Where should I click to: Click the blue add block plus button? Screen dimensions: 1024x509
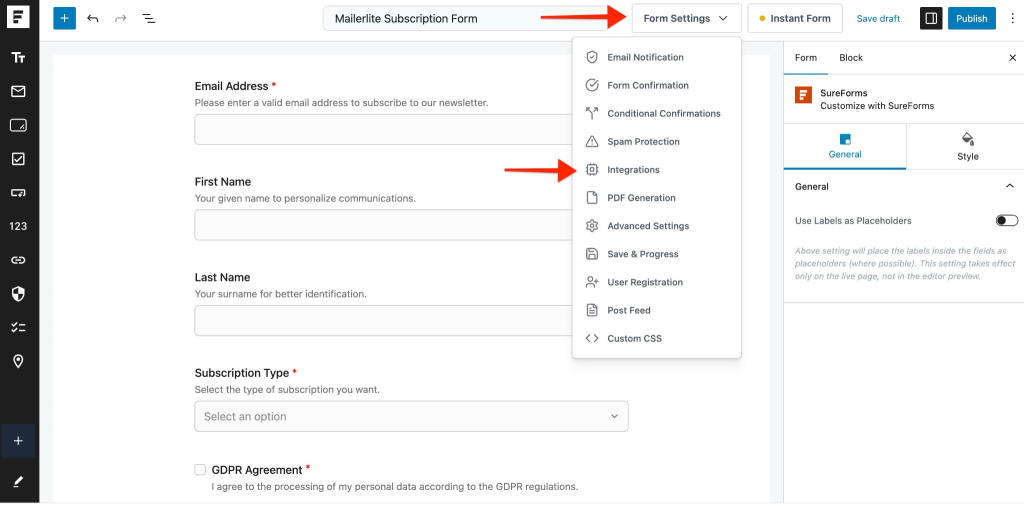pyautogui.click(x=64, y=18)
